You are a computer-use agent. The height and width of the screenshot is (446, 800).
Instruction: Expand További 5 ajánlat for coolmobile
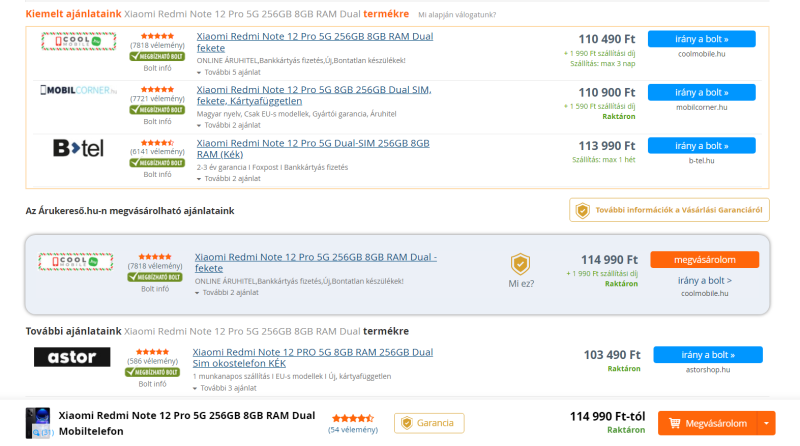point(229,72)
